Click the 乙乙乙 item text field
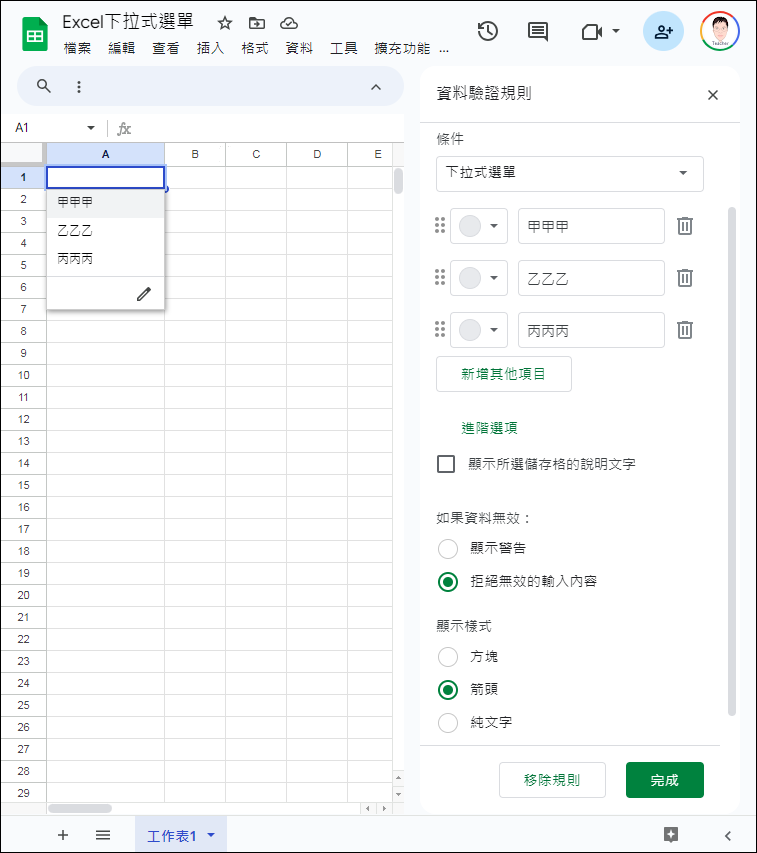Screen dimensions: 757x853 591,278
